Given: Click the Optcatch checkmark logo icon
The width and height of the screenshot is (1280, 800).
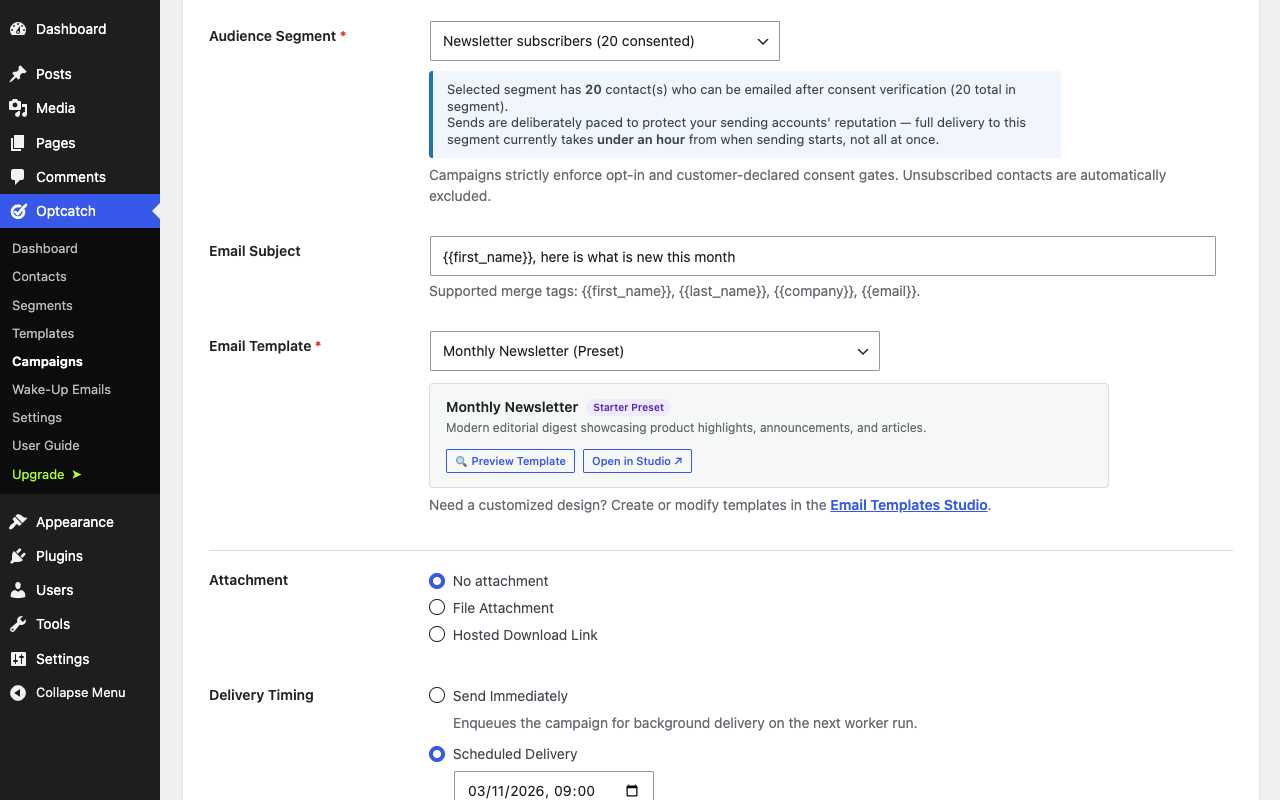Looking at the screenshot, I should (x=18, y=211).
